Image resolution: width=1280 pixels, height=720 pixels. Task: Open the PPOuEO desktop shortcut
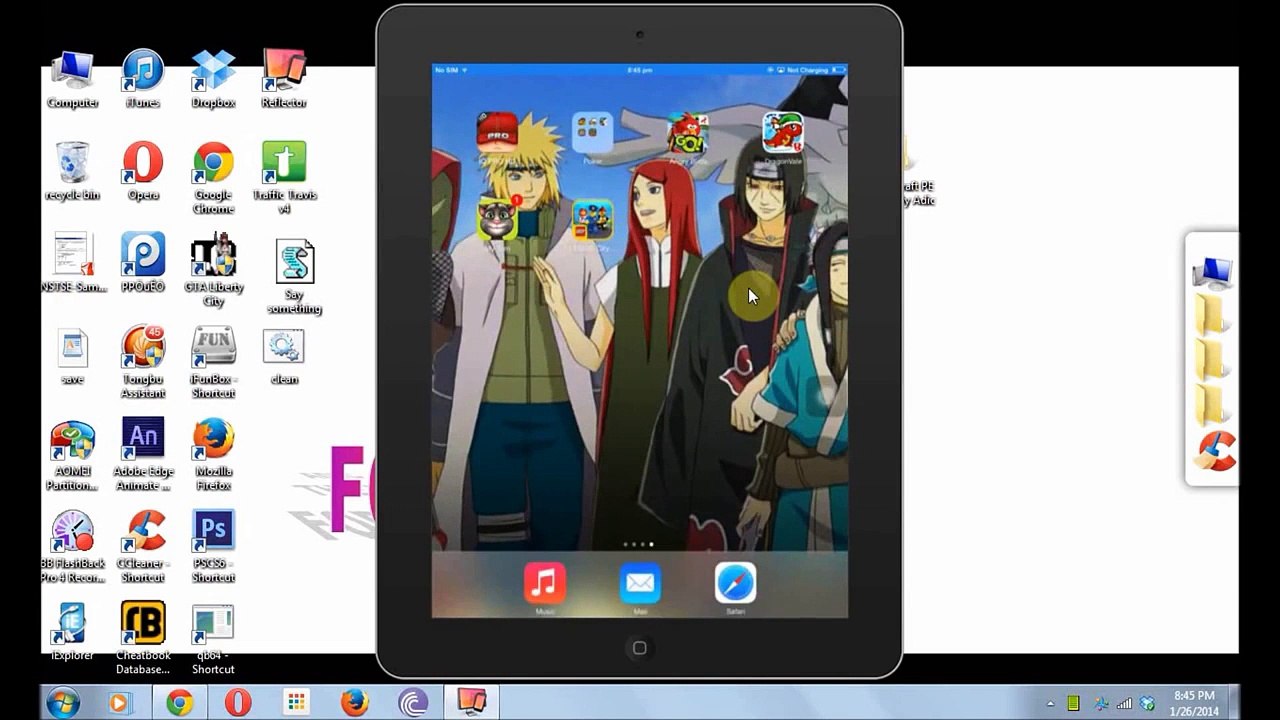[x=143, y=263]
